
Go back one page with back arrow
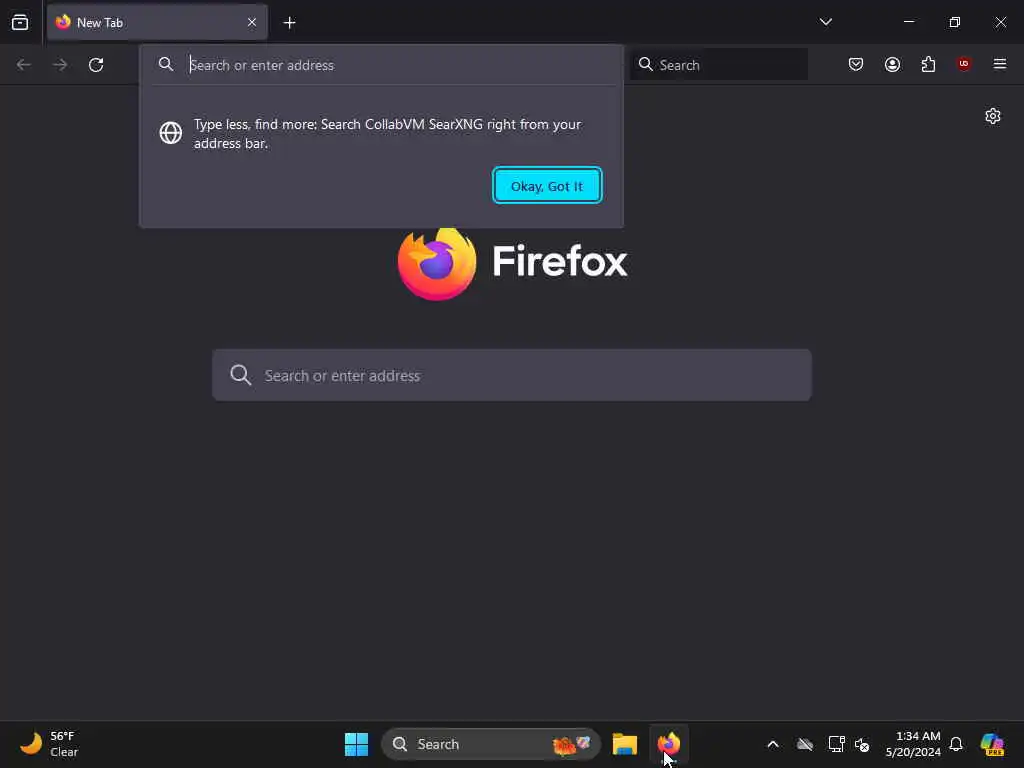[x=24, y=65]
